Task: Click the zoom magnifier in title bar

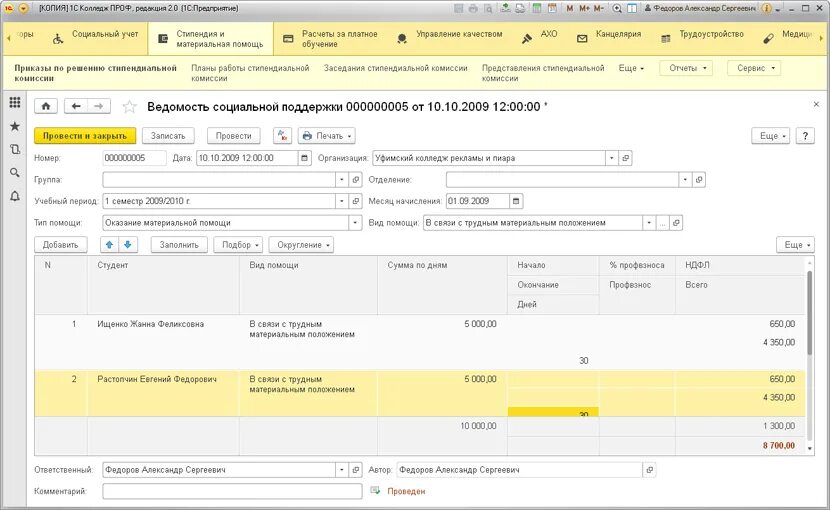Action: (x=617, y=8)
